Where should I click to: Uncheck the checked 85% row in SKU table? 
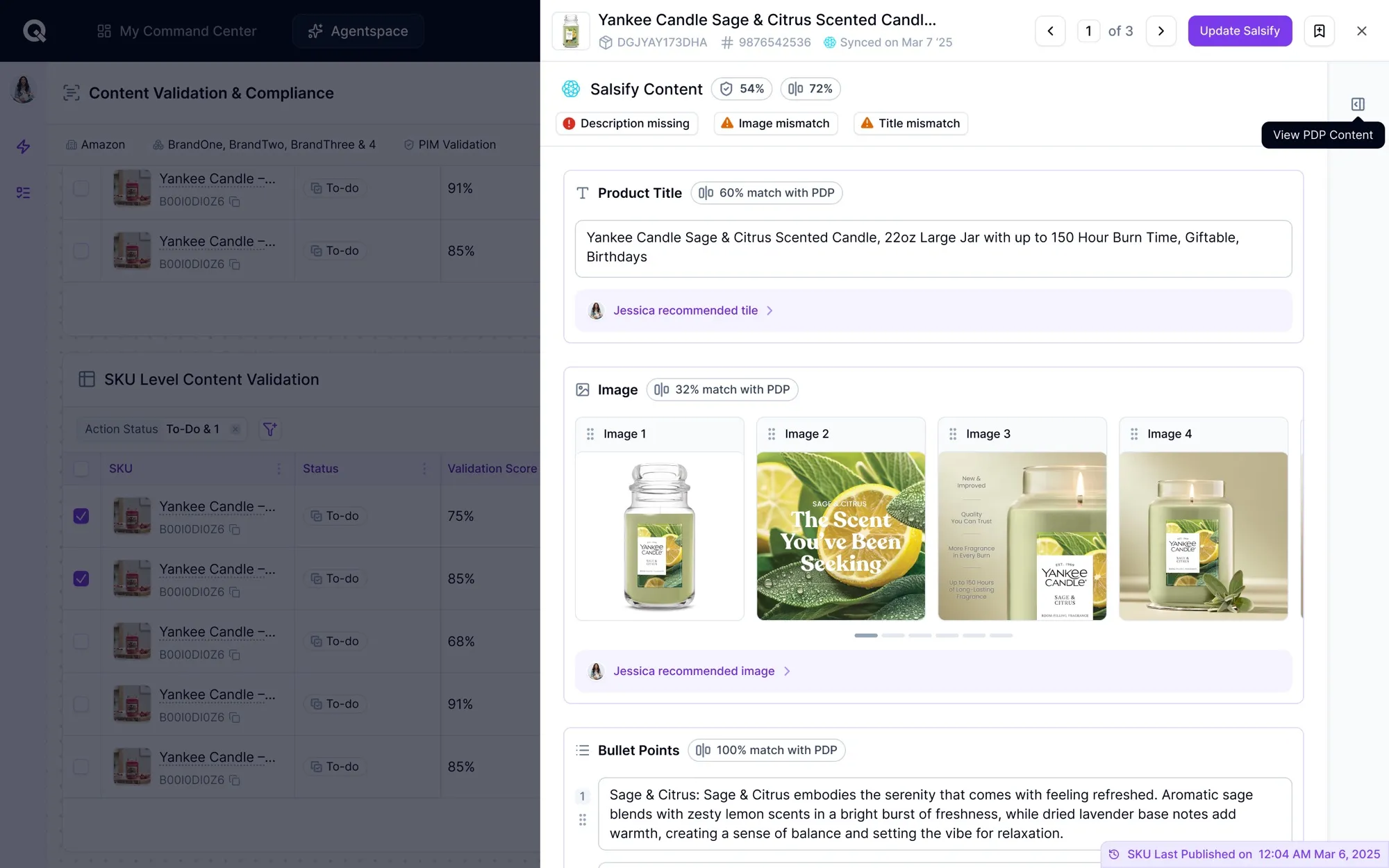(x=81, y=578)
